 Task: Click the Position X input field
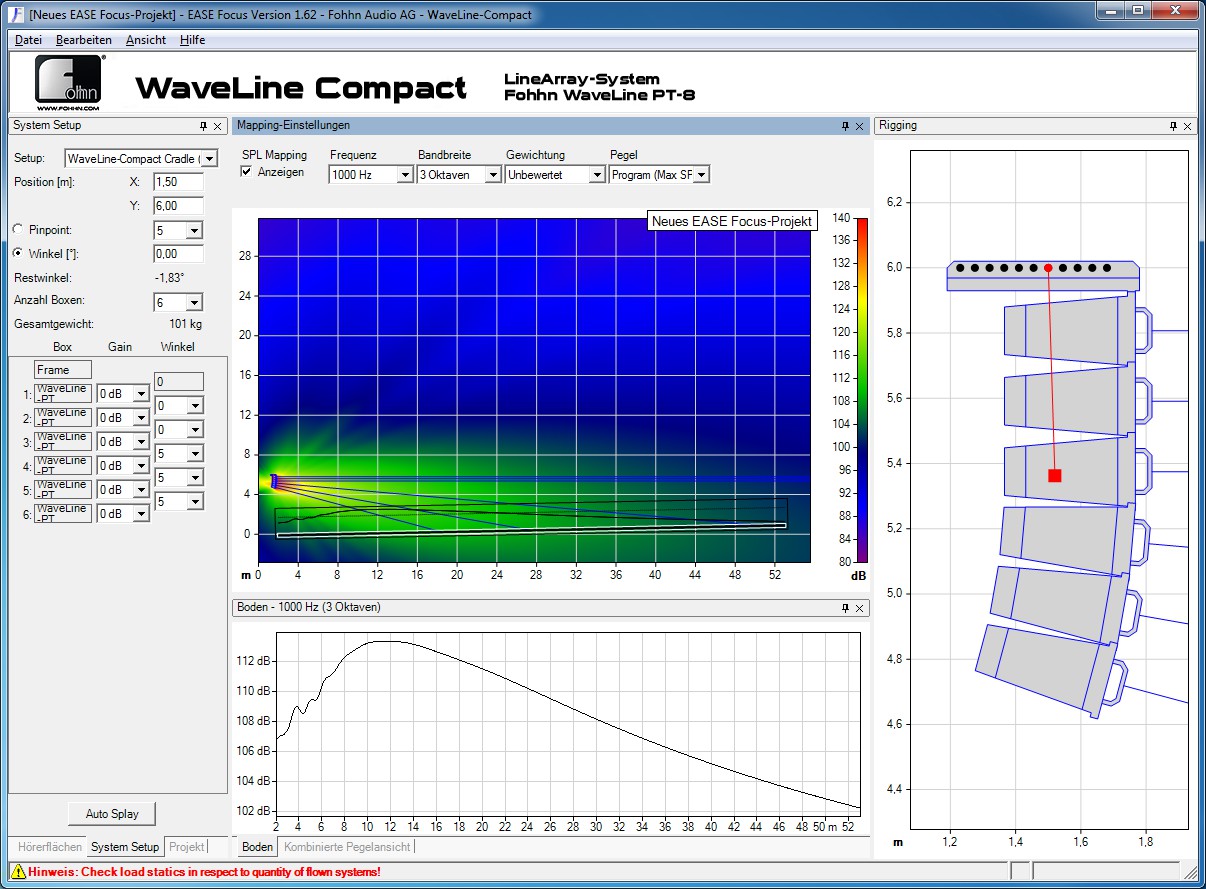178,182
